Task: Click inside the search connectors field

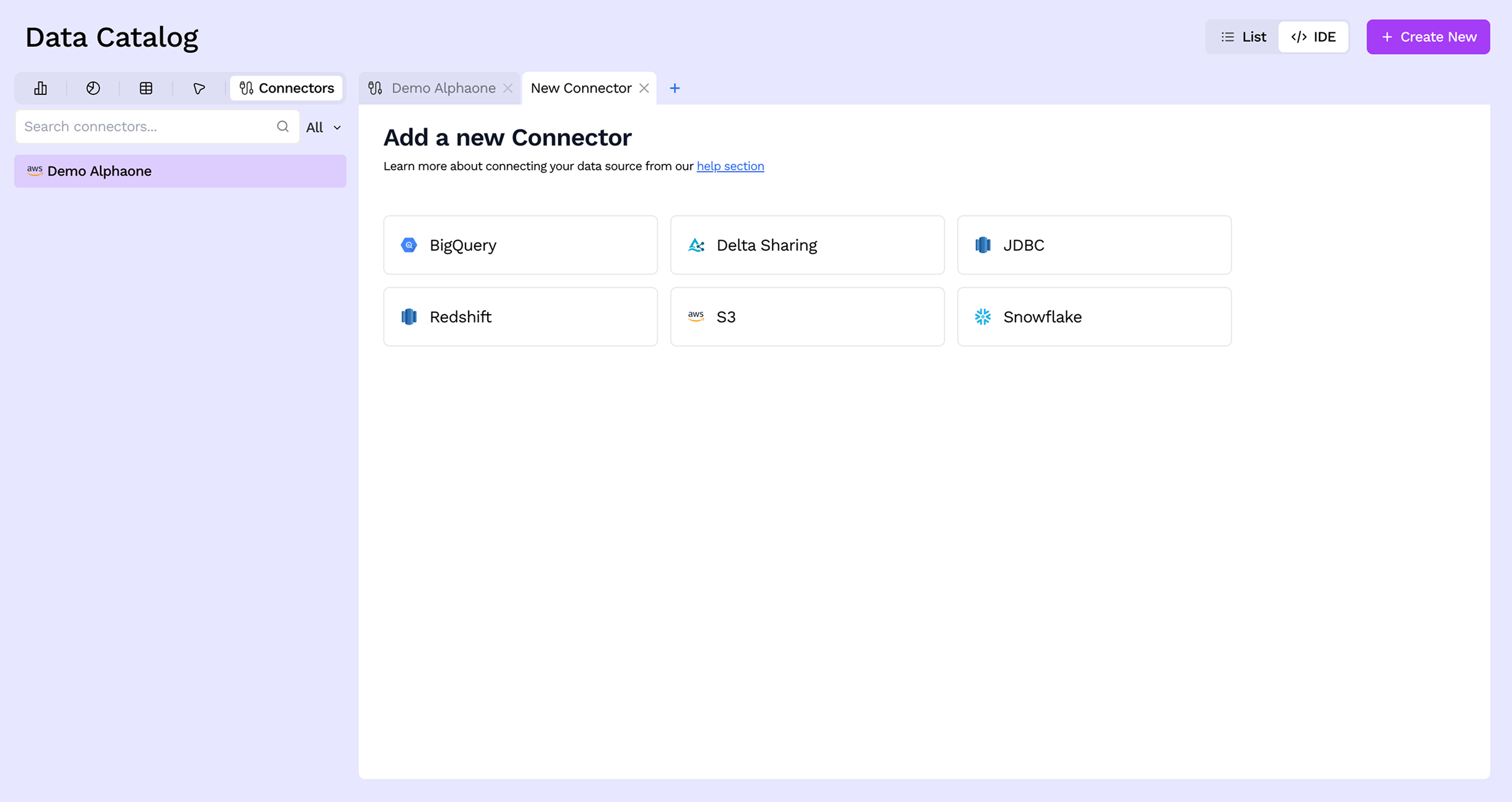Action: point(143,126)
